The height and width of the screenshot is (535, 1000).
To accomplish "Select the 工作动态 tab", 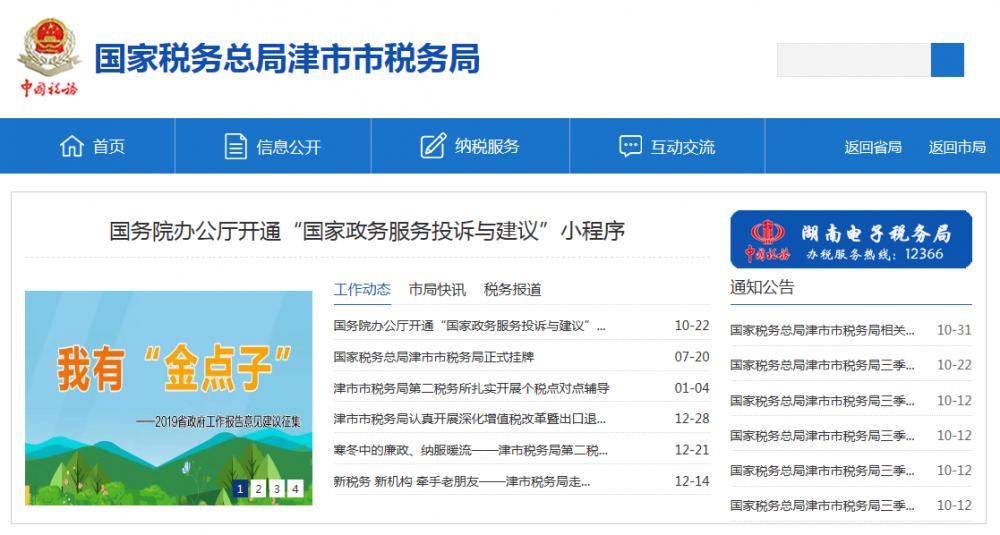I will pos(362,289).
